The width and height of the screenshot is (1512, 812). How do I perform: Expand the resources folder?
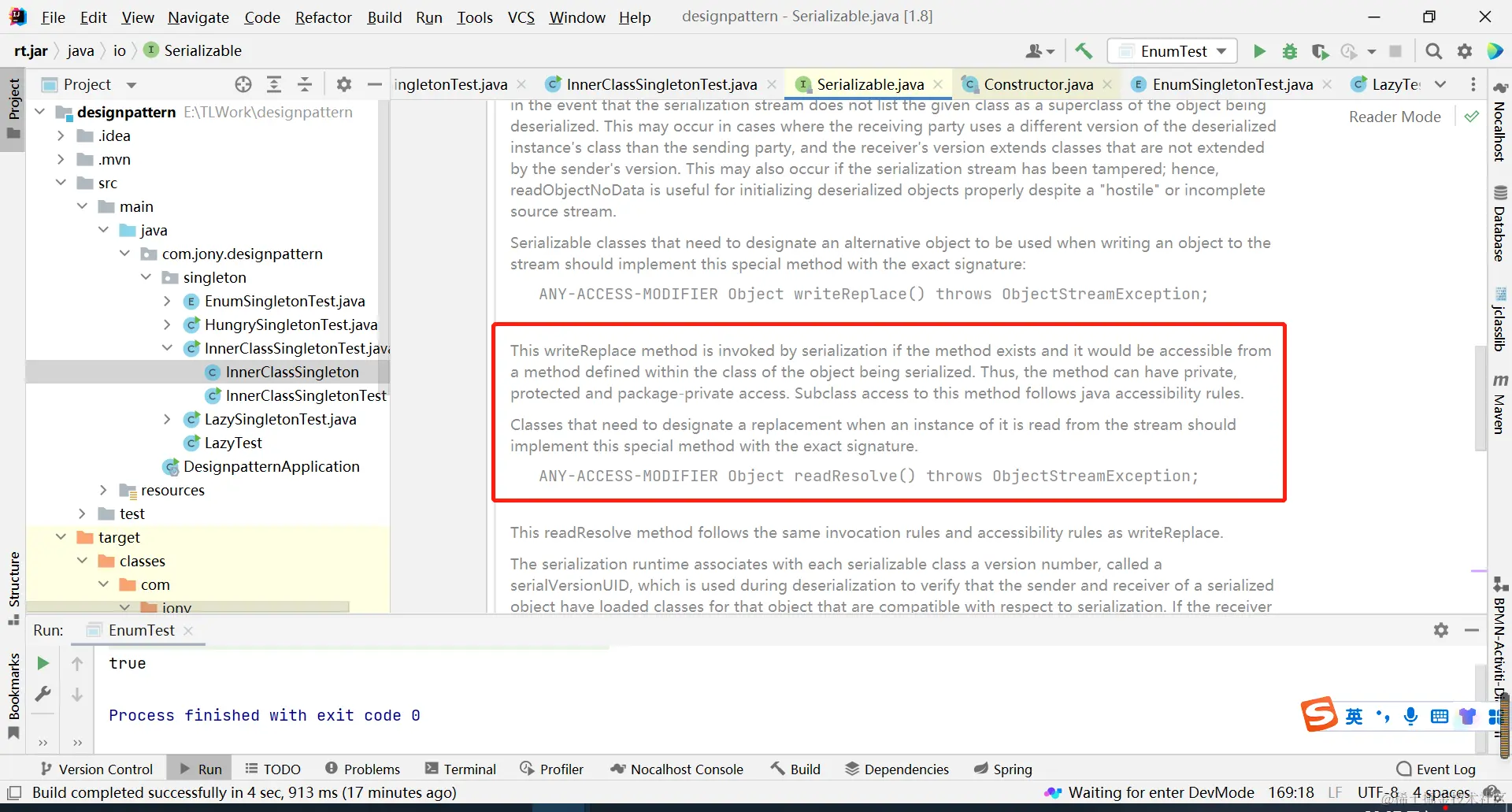(x=103, y=490)
